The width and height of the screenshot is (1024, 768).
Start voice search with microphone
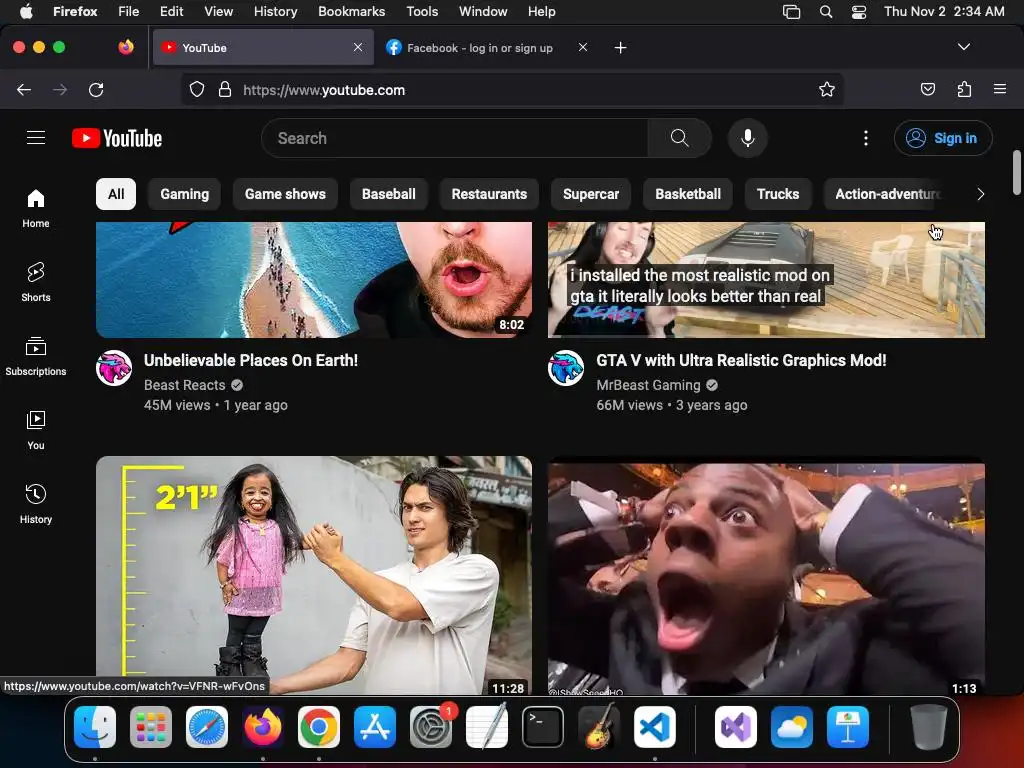click(x=748, y=138)
